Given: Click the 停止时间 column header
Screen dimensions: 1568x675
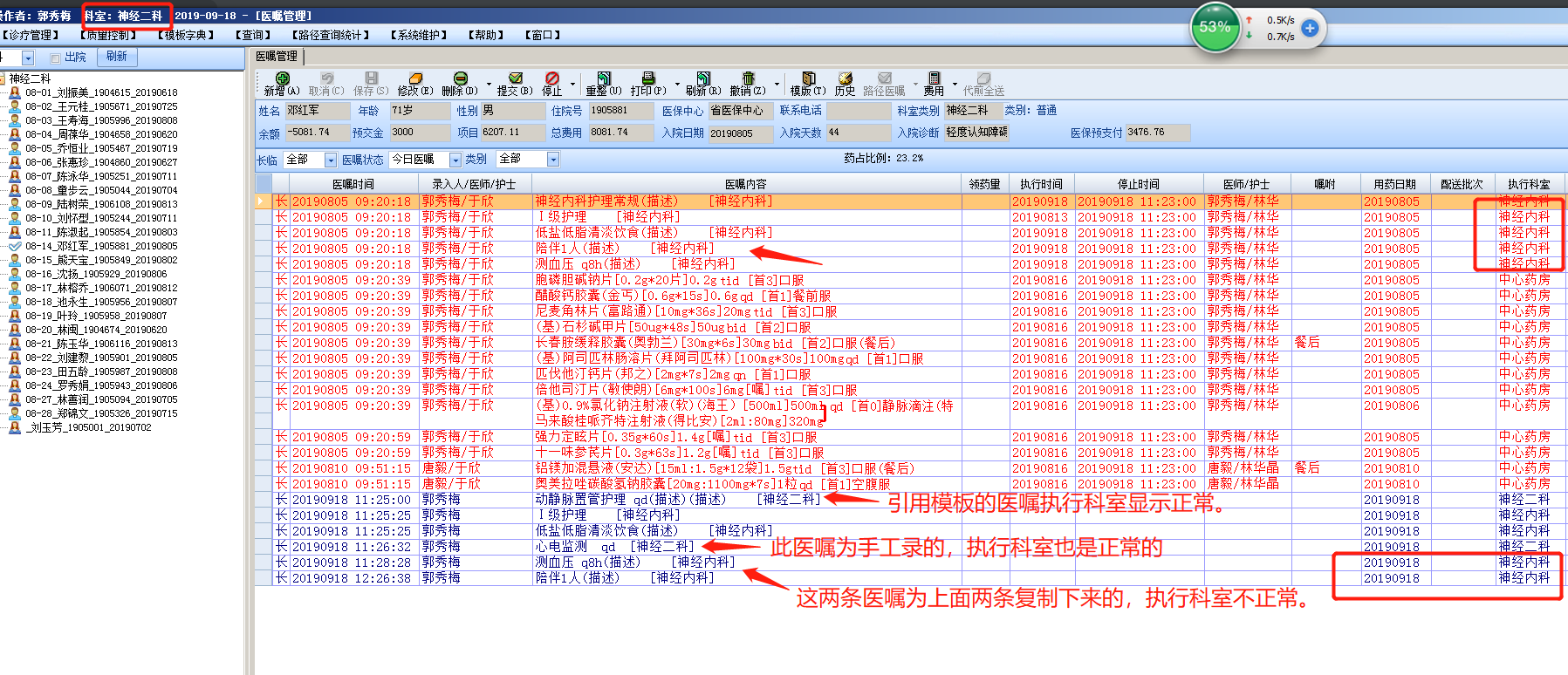Looking at the screenshot, I should [x=1138, y=184].
